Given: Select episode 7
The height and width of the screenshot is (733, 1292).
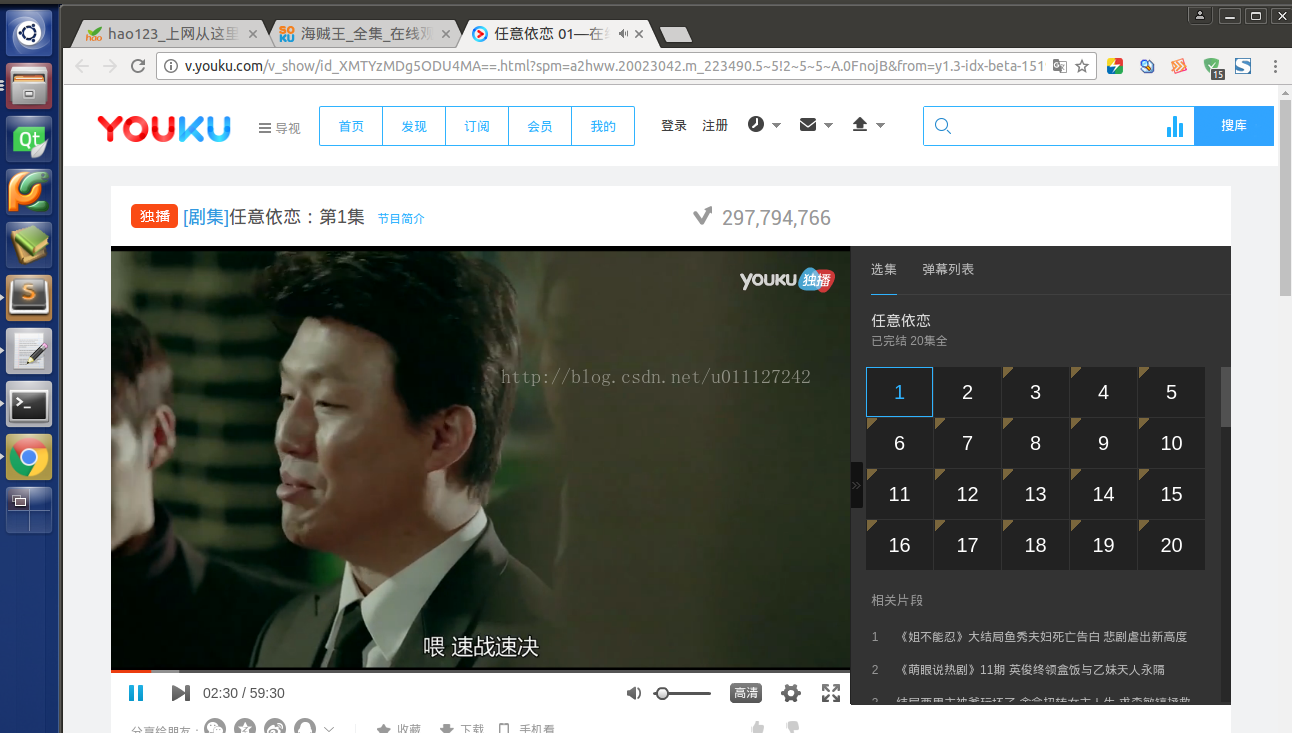Looking at the screenshot, I should point(967,443).
